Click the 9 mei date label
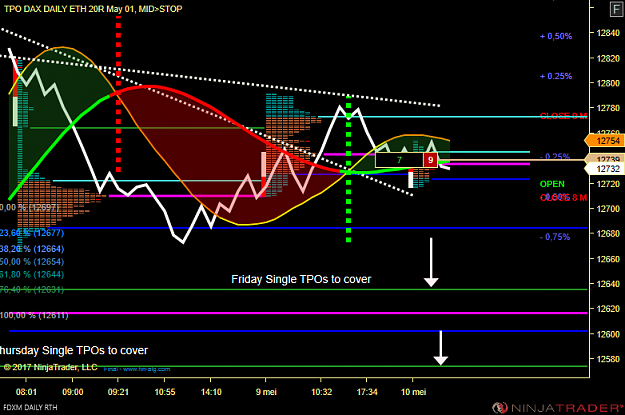 (266, 392)
